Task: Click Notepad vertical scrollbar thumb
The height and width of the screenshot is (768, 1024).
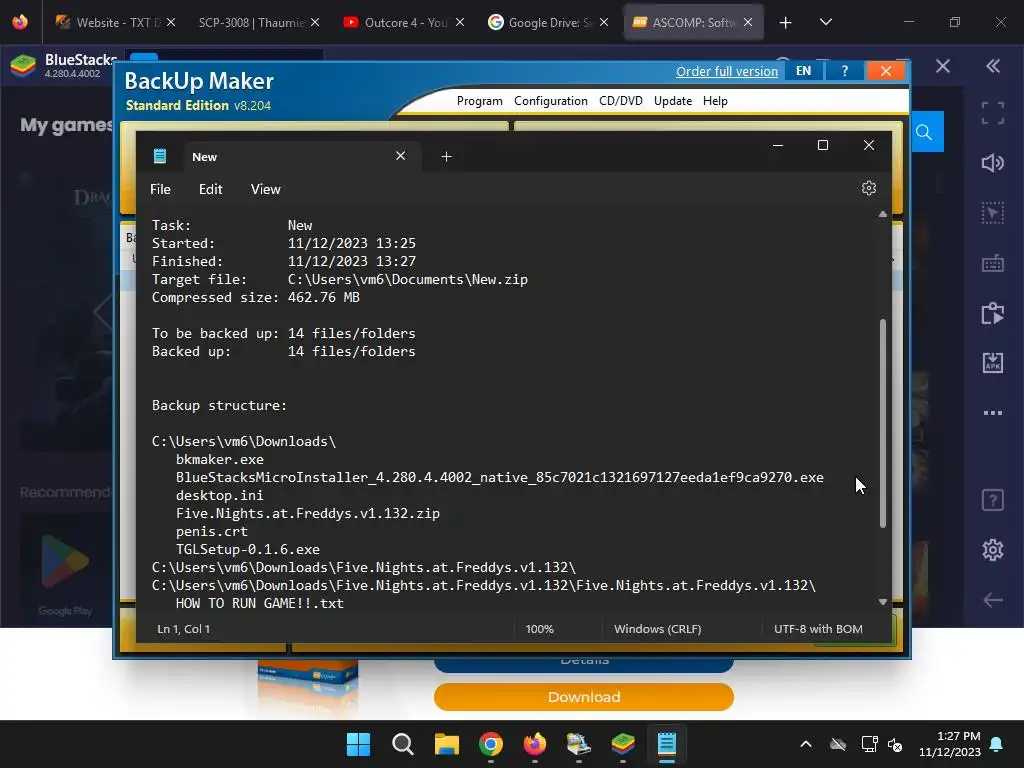Action: (x=883, y=423)
